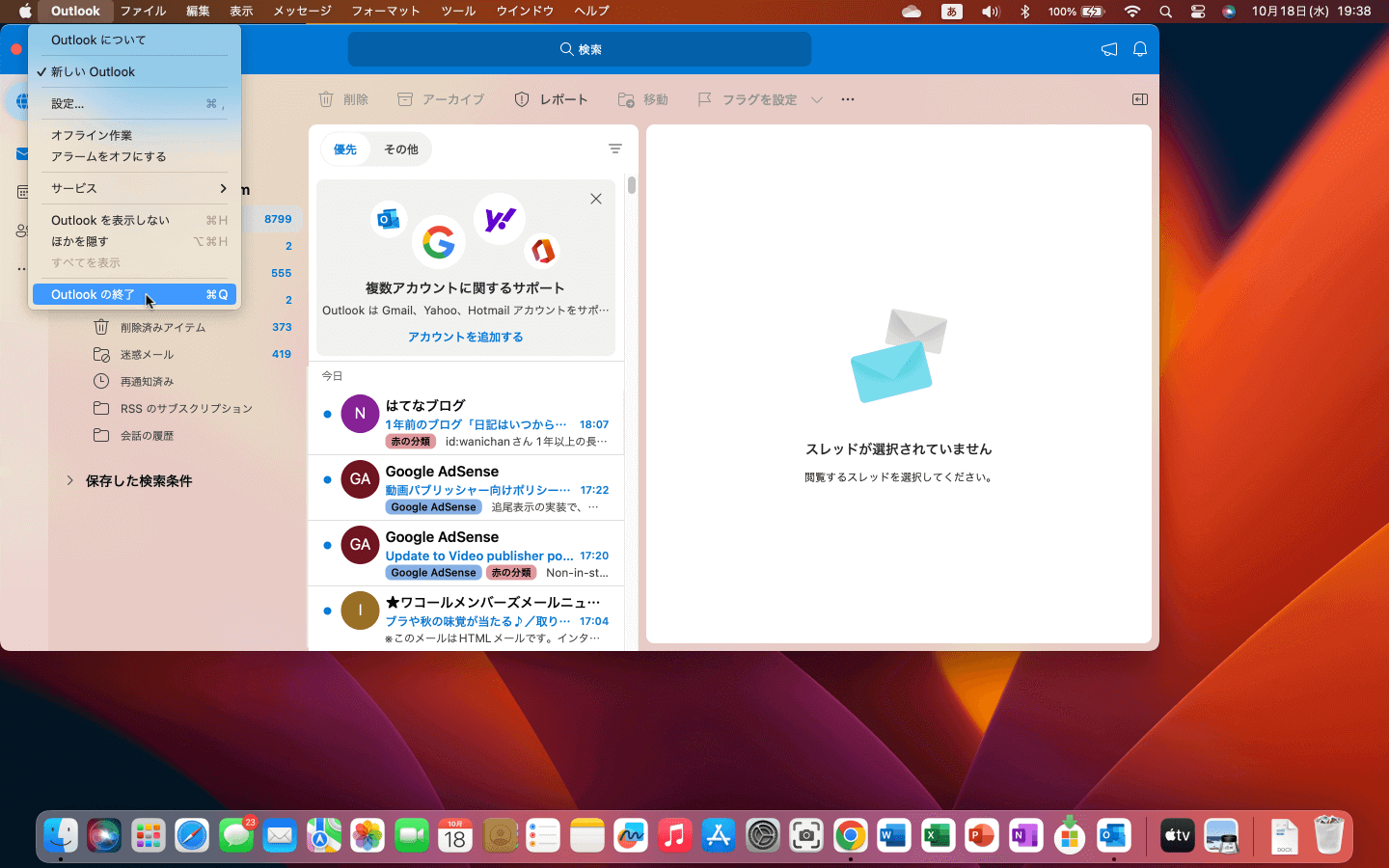Open the はてなブログ email subject at 18:07

pos(477,424)
